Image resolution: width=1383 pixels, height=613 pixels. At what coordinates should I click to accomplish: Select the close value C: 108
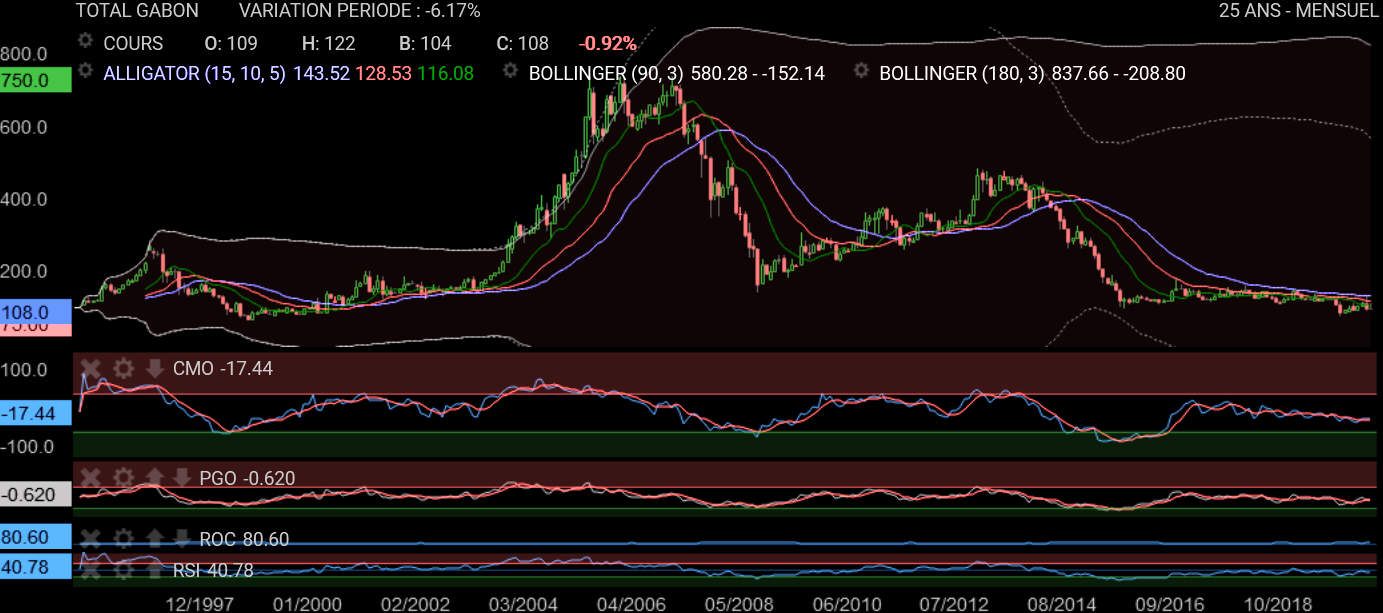coord(522,43)
